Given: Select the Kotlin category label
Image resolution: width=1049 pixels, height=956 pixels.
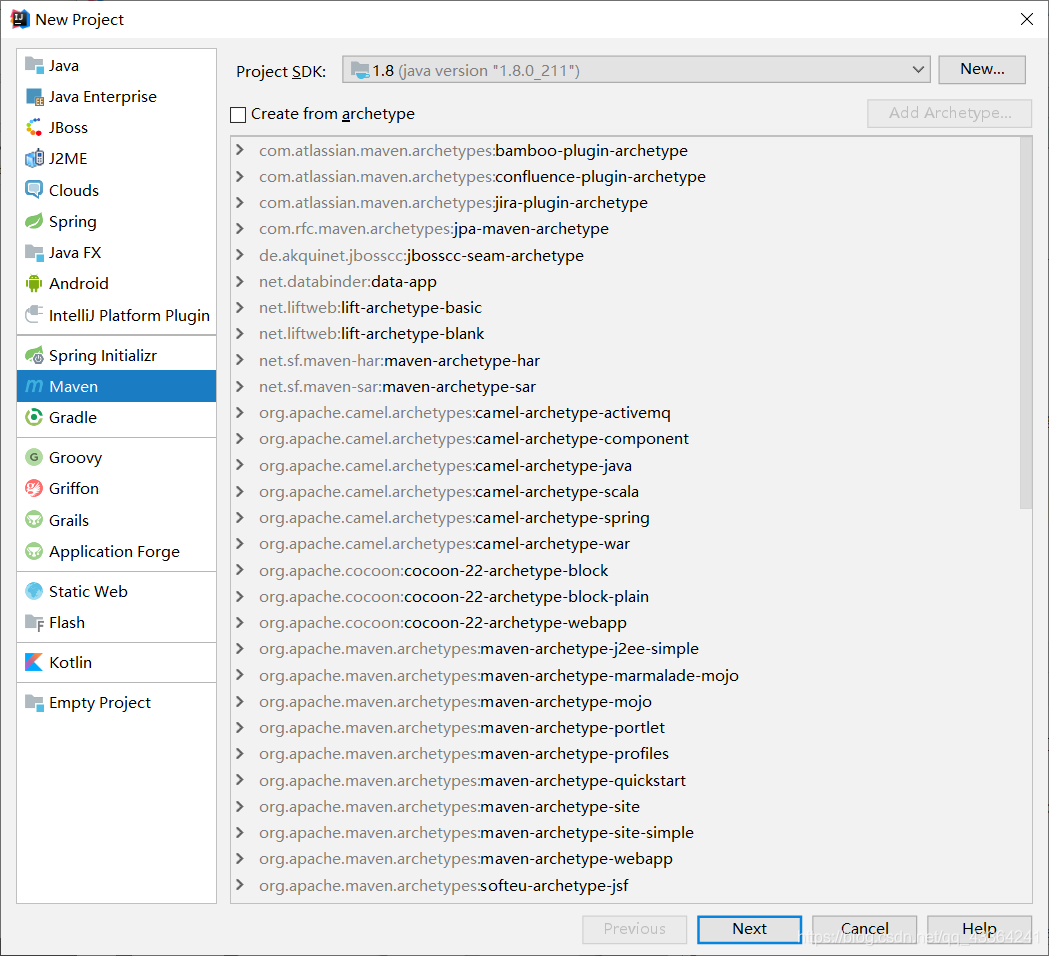Looking at the screenshot, I should pyautogui.click(x=70, y=662).
